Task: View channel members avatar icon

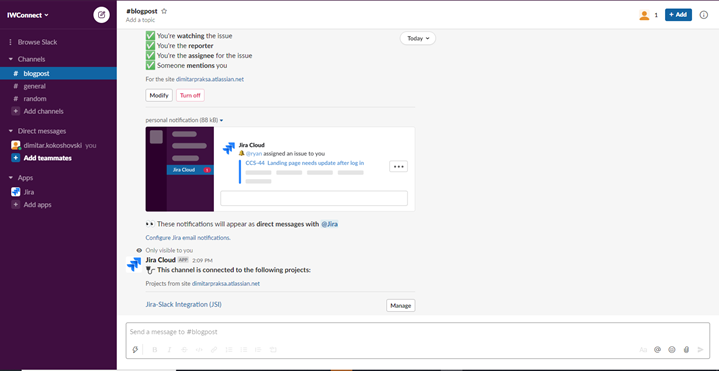Action: click(644, 15)
